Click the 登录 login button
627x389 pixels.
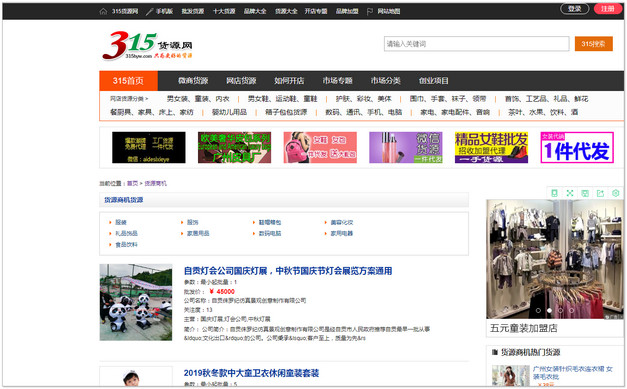575,9
